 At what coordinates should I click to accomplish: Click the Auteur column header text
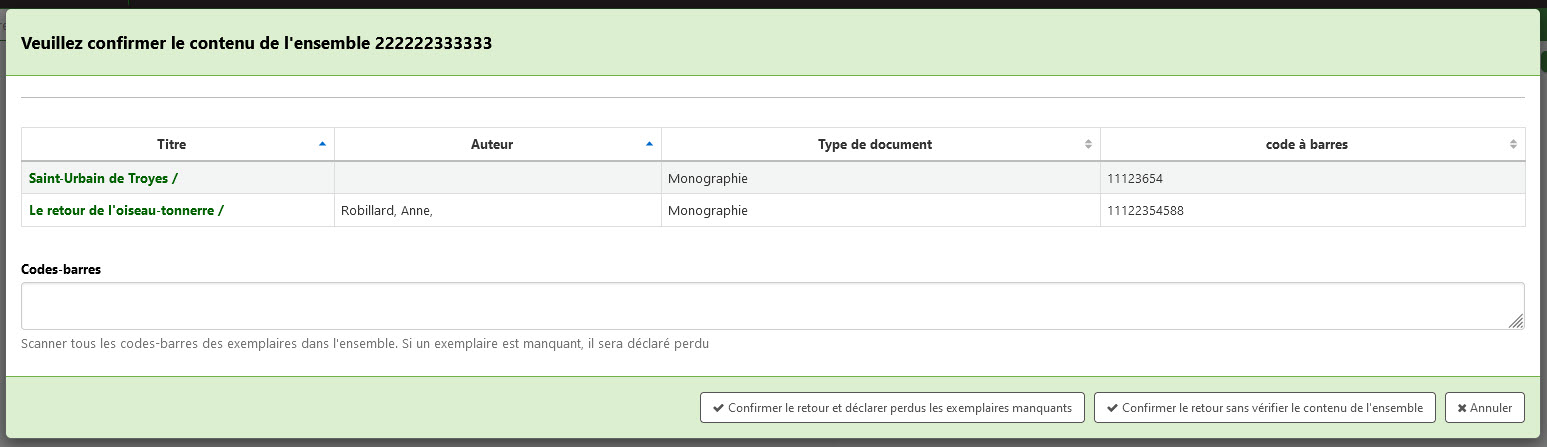point(492,144)
